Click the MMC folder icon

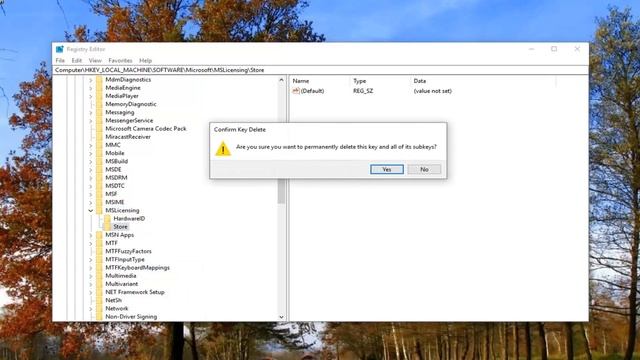pos(99,145)
